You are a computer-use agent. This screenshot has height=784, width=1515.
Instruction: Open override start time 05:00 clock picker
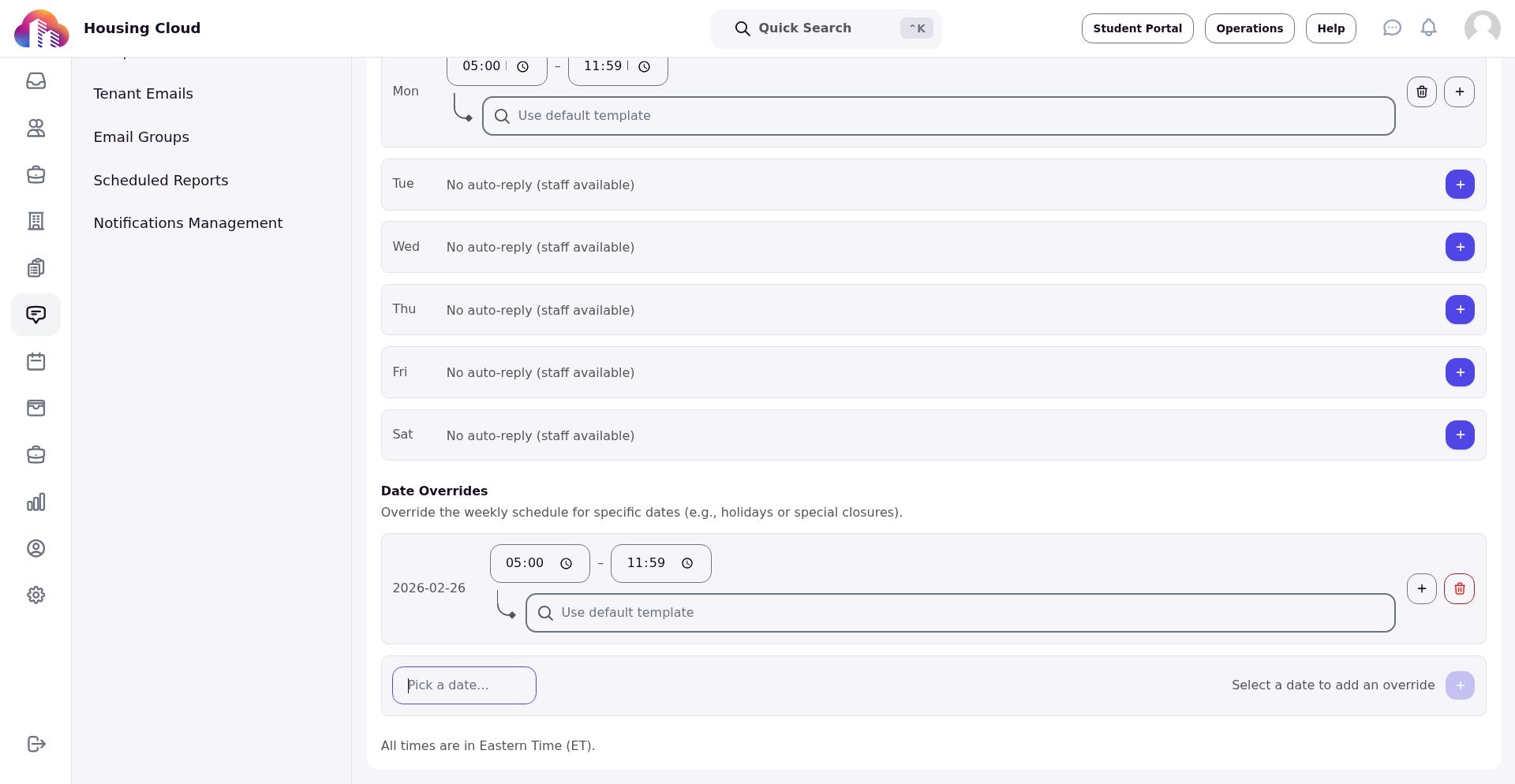tap(566, 563)
